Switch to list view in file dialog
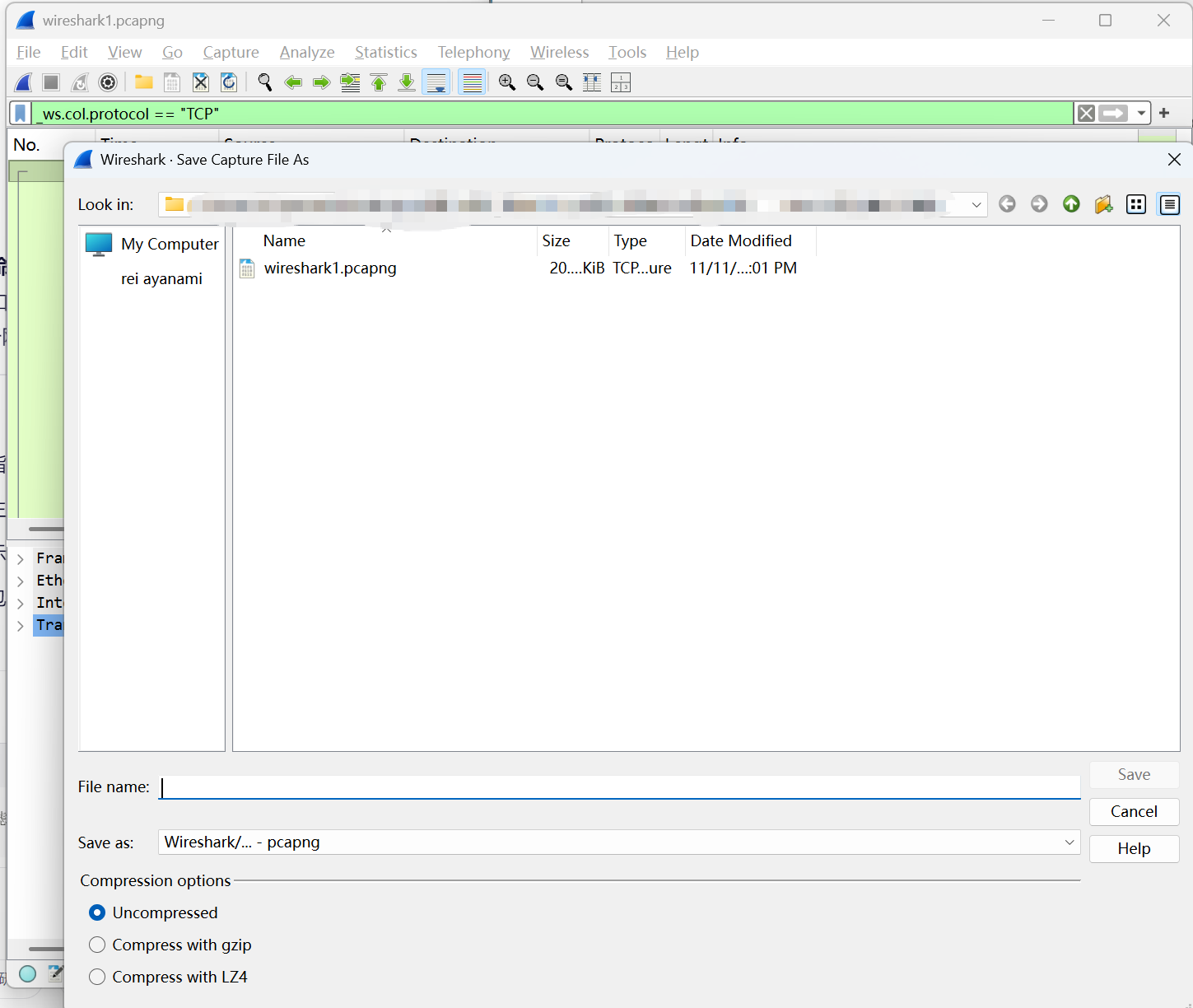The width and height of the screenshot is (1193, 1008). [x=1136, y=204]
